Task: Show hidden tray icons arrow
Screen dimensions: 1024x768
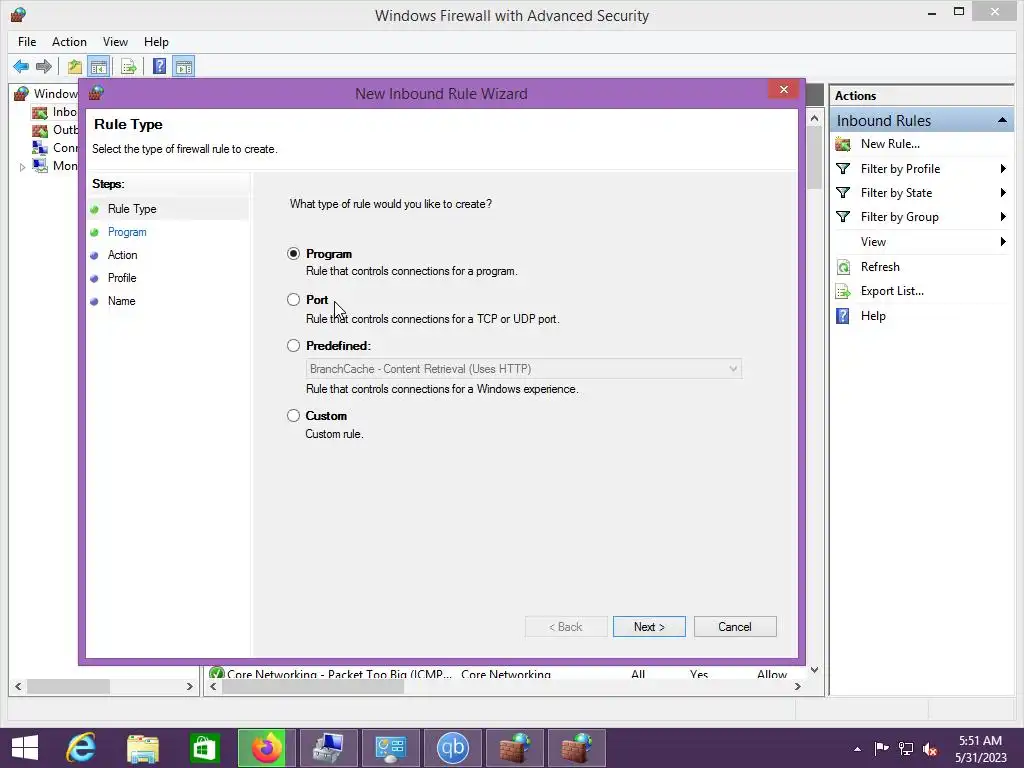Action: [x=857, y=749]
